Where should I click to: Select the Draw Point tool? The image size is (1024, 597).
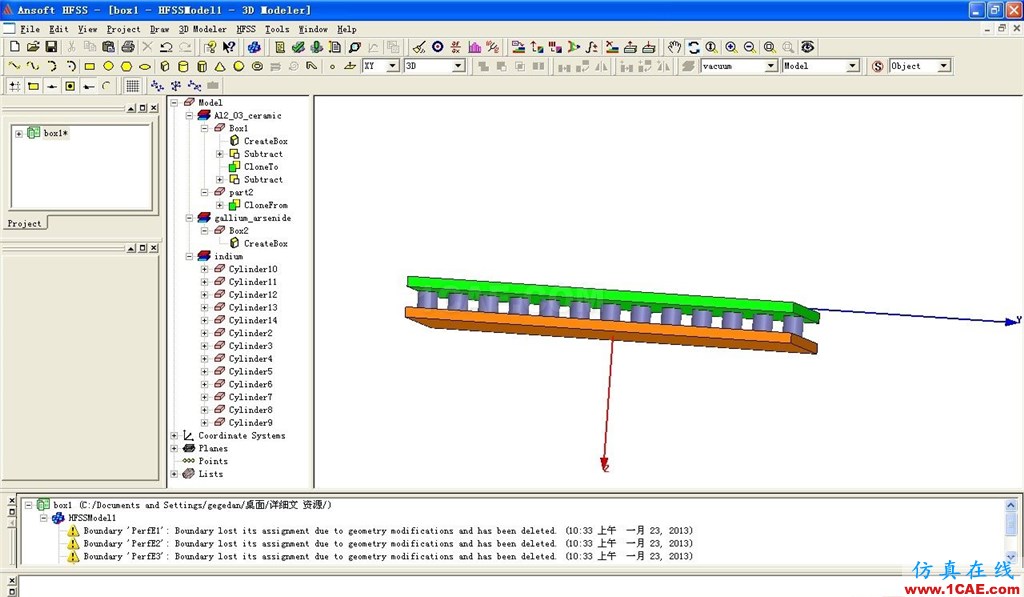tap(332, 66)
